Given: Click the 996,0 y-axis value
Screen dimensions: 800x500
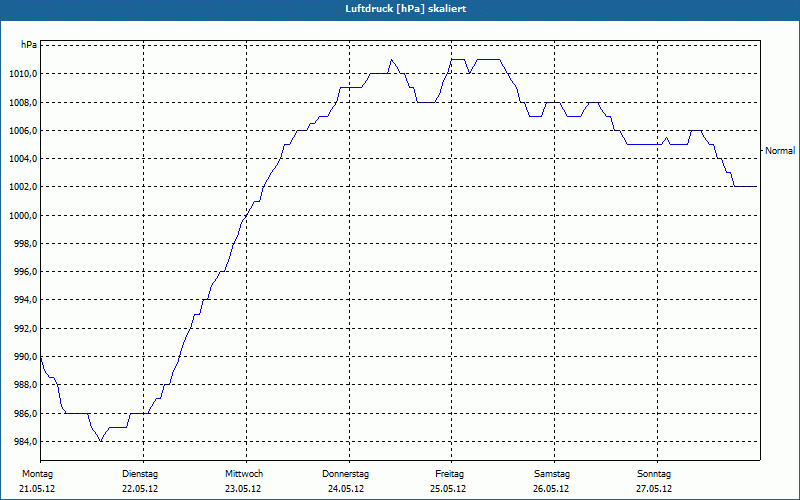Looking at the screenshot, I should 25,271.
